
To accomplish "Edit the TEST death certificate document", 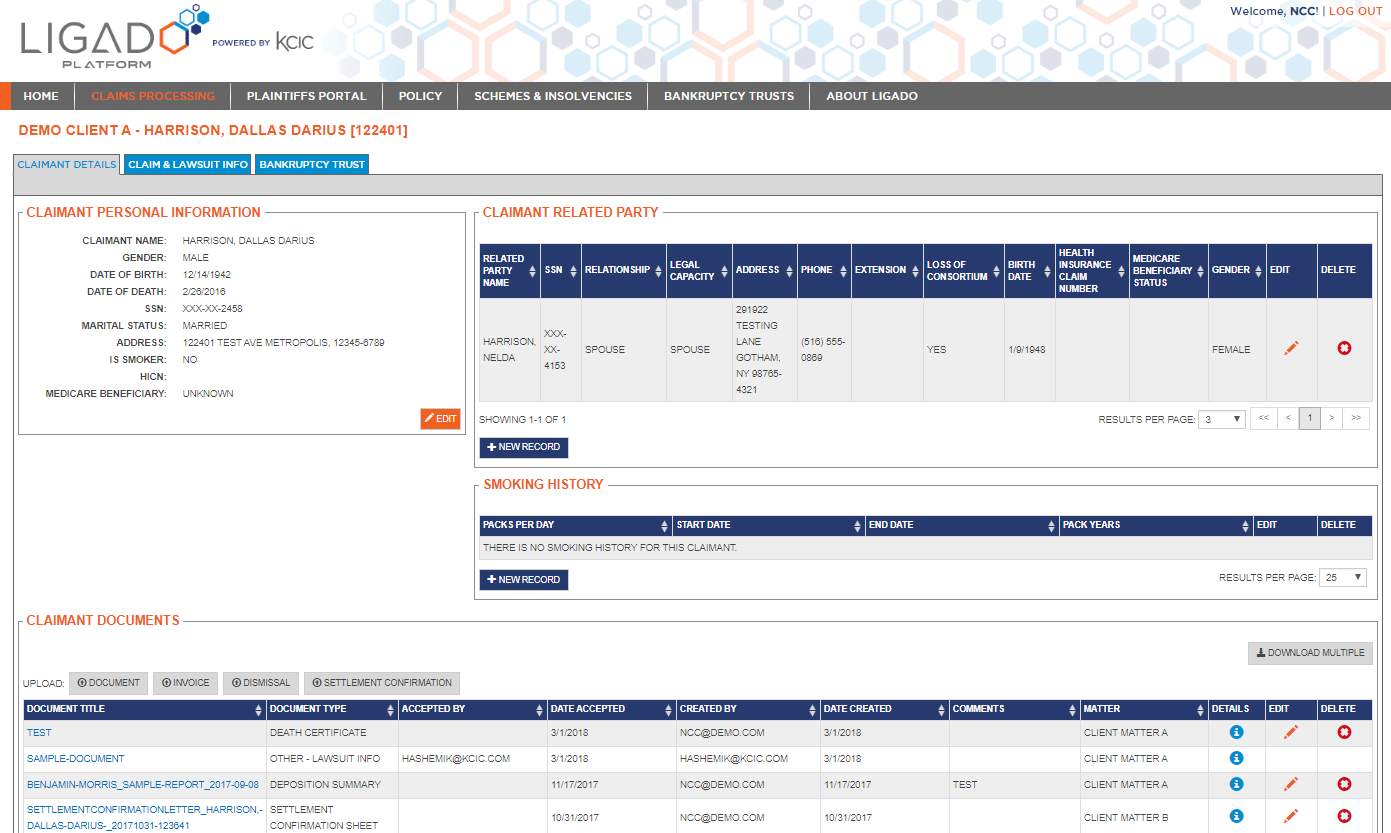I will point(1291,732).
